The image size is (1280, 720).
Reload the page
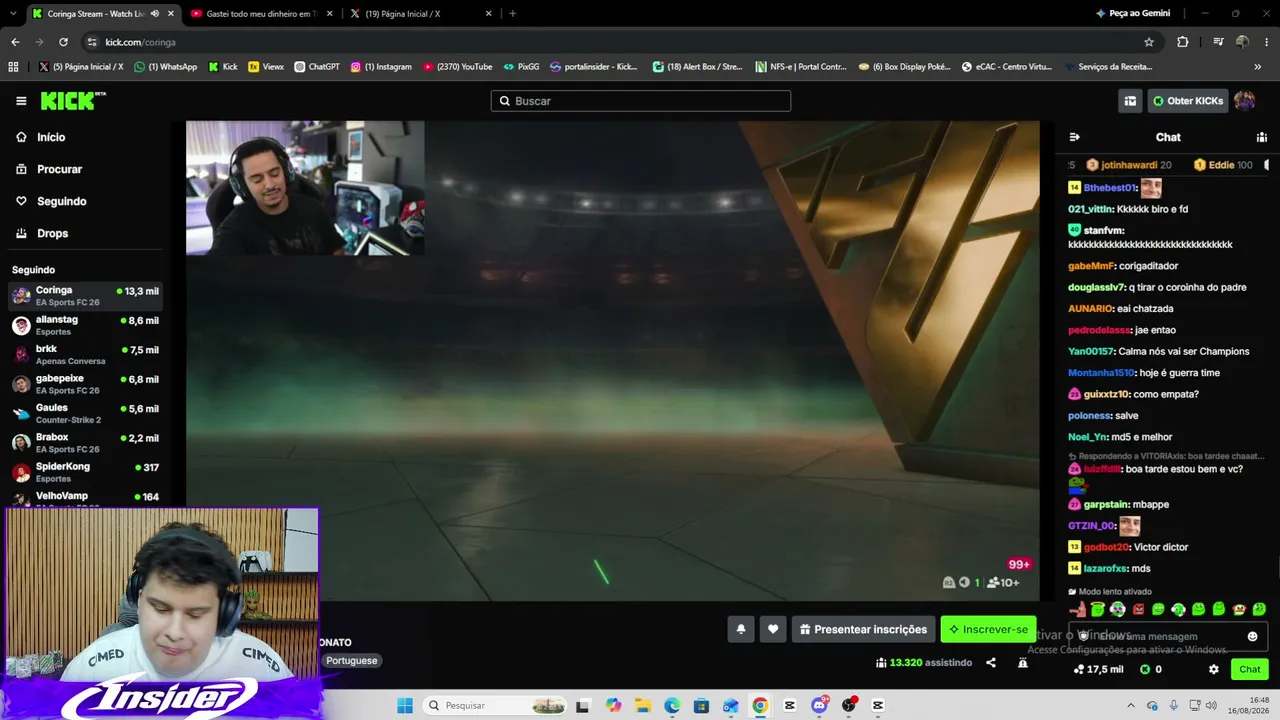click(63, 42)
